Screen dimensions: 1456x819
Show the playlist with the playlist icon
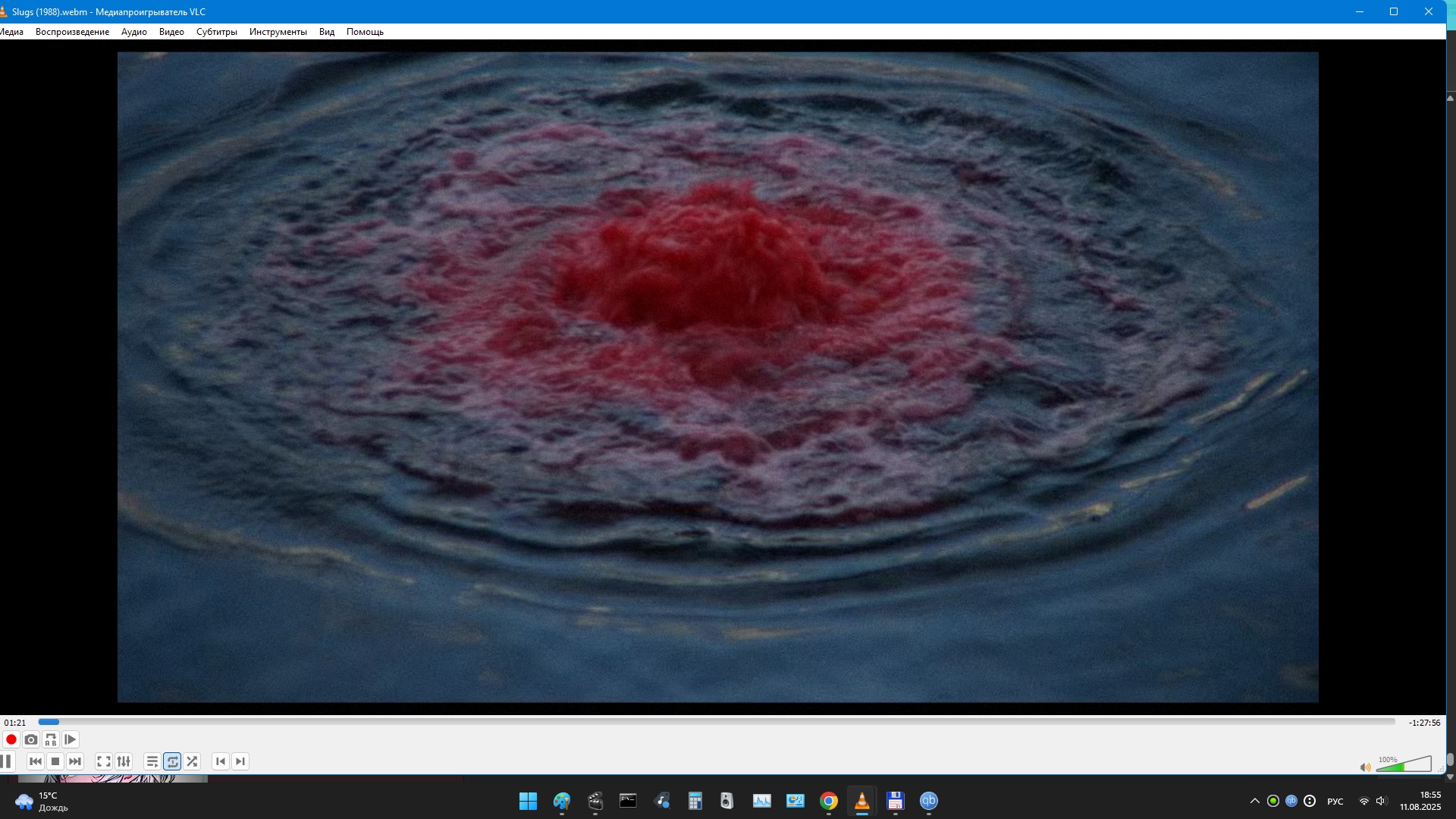pos(152,761)
